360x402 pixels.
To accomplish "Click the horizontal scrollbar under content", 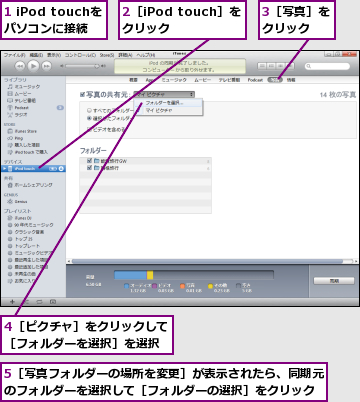I will (207, 261).
